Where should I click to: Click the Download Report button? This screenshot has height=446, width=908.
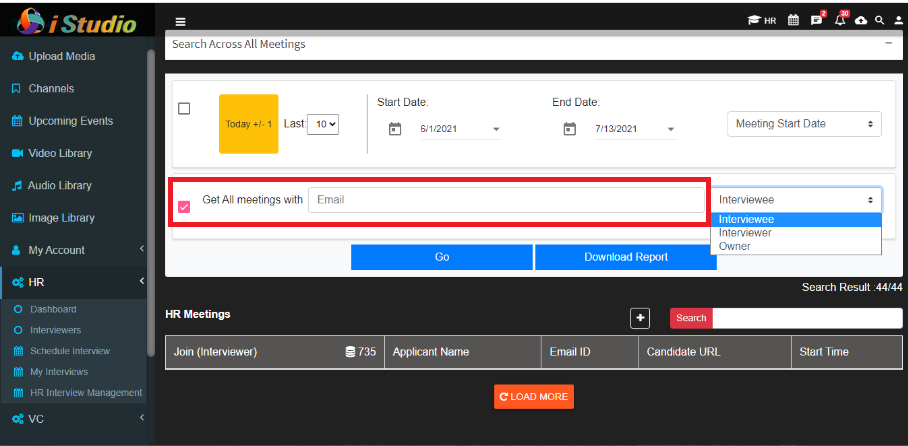[626, 257]
